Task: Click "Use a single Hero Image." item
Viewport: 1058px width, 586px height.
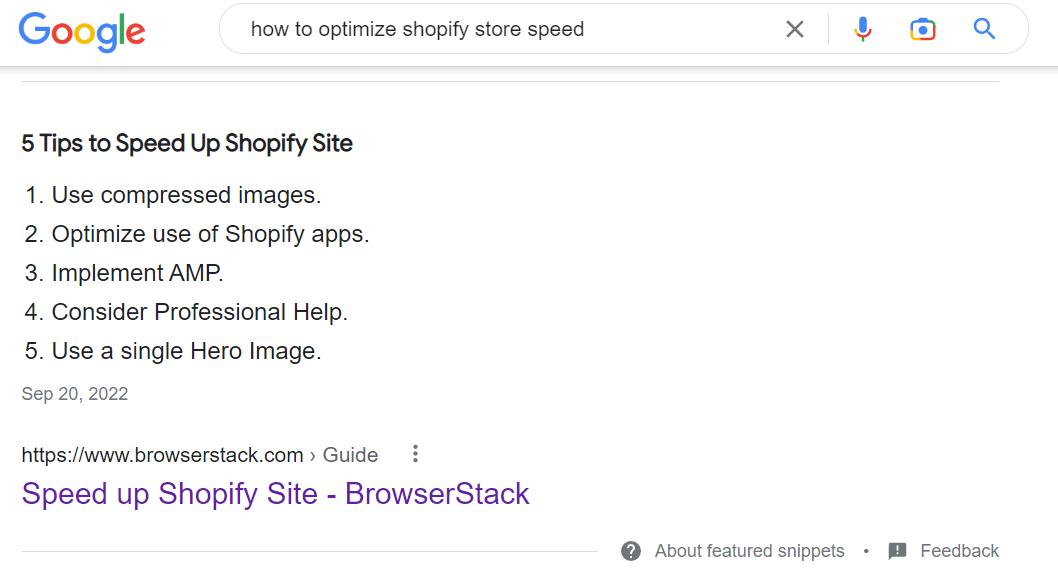Action: point(186,351)
